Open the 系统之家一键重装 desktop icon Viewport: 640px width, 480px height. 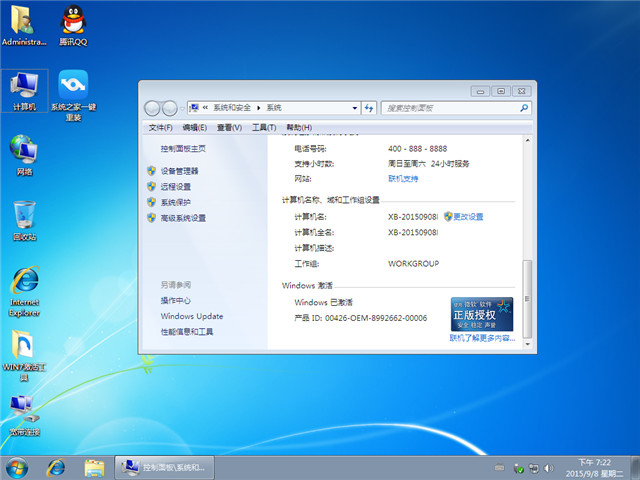pos(73,96)
